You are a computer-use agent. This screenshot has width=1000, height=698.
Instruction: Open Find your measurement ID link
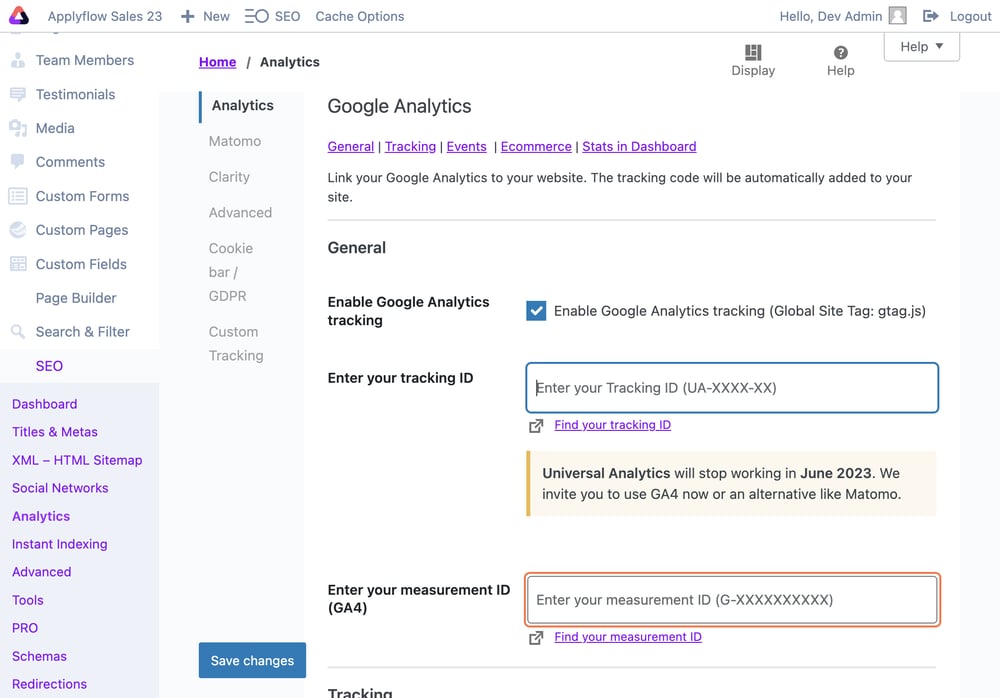pos(628,637)
